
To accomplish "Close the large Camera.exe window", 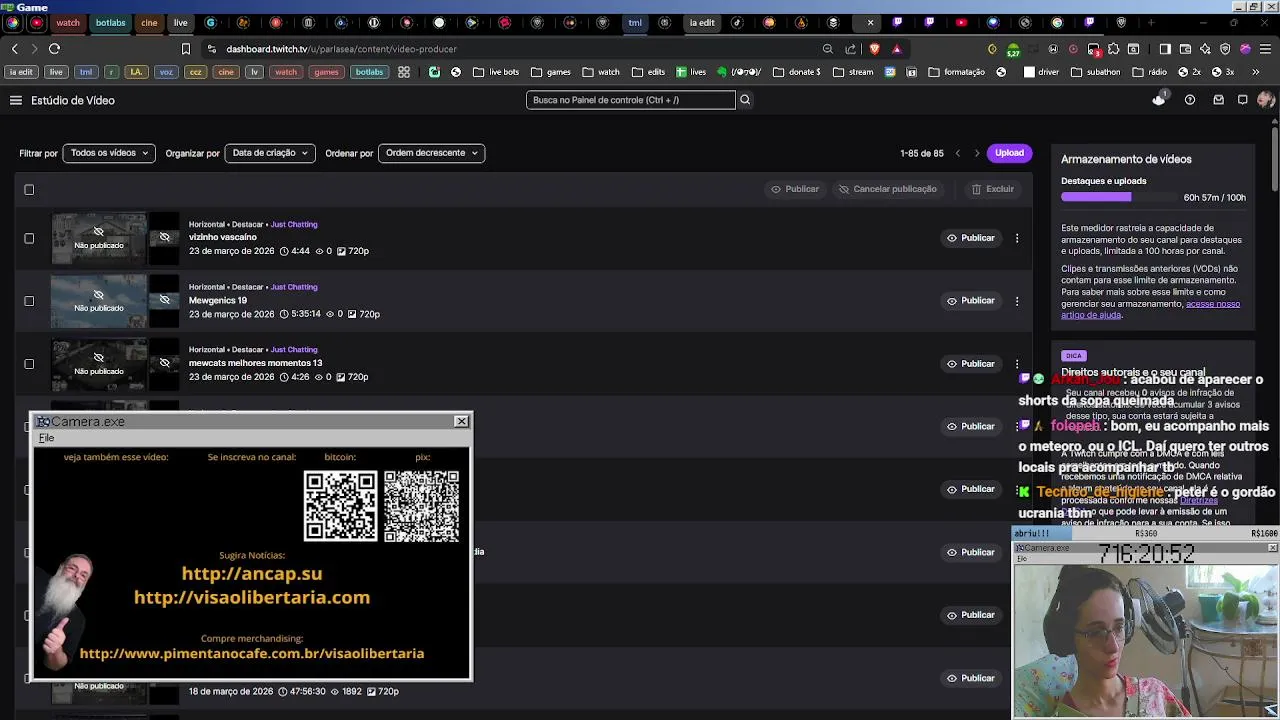I will 461,421.
